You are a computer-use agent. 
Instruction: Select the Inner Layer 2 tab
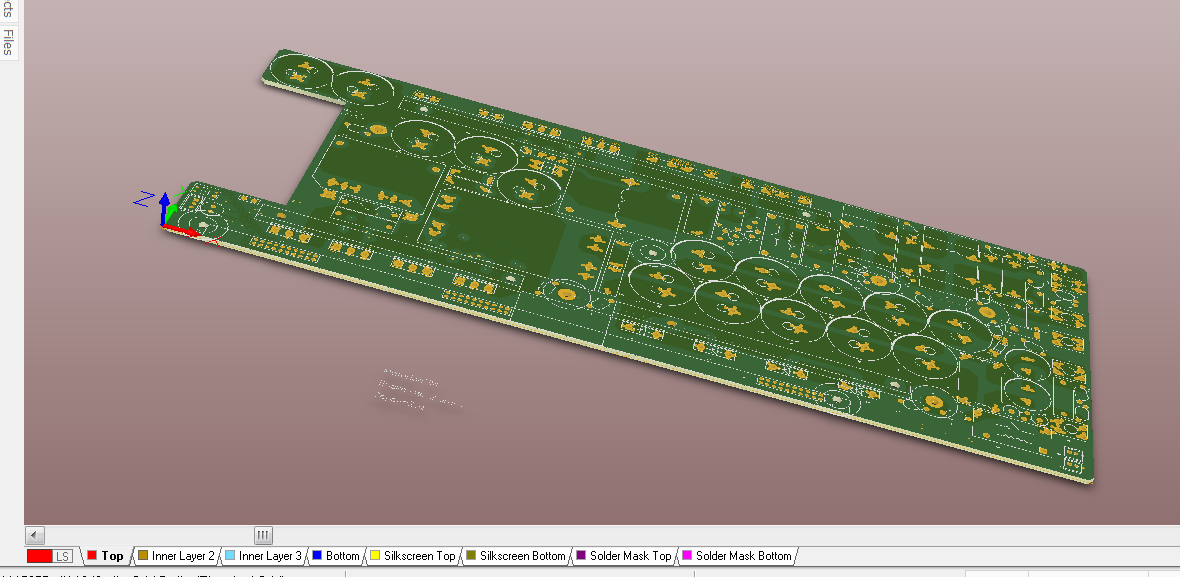pyautogui.click(x=183, y=556)
